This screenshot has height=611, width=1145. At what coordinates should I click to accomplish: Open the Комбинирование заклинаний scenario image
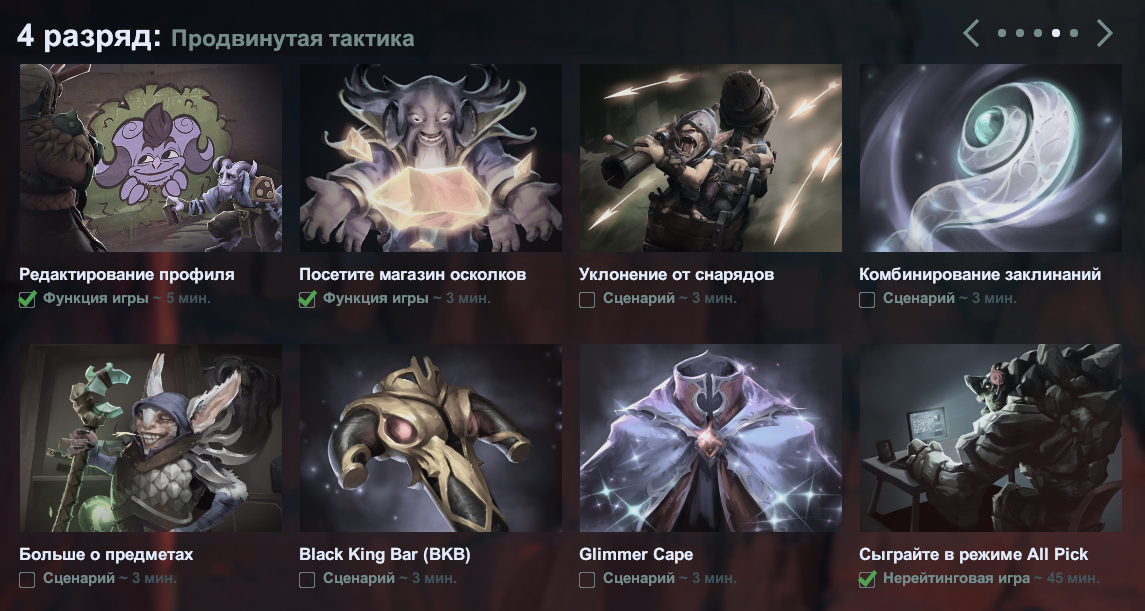(x=991, y=158)
